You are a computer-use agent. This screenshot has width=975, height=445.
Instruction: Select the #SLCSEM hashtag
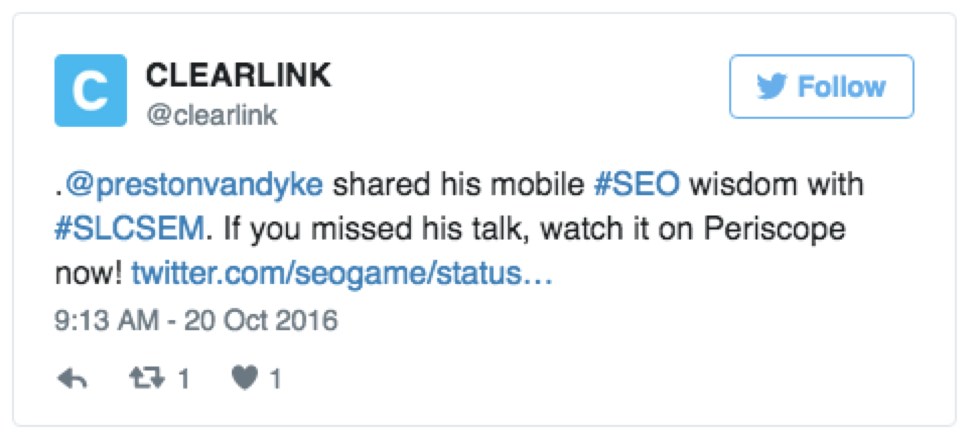[x=129, y=228]
